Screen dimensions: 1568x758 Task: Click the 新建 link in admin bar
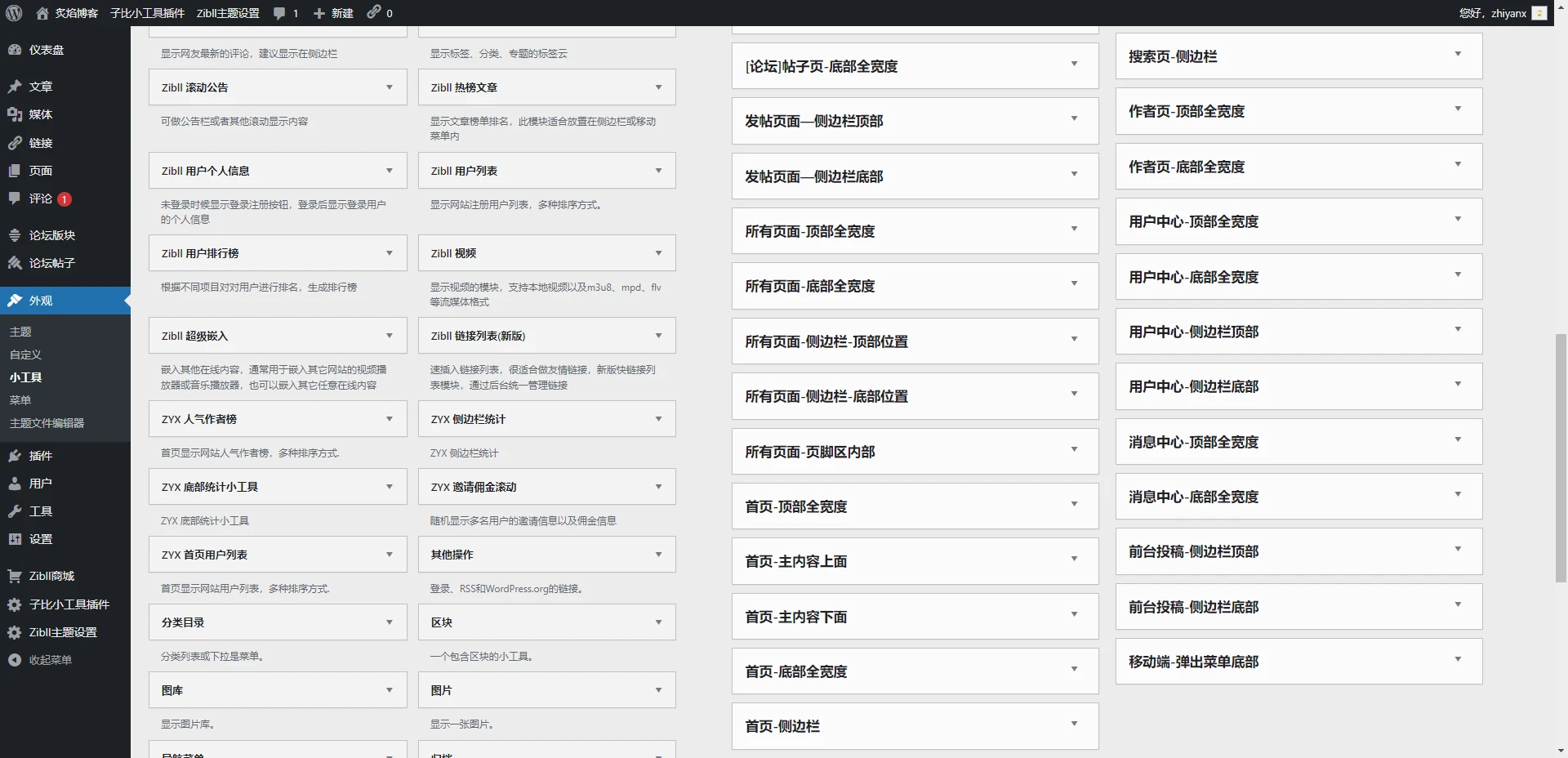click(x=334, y=13)
